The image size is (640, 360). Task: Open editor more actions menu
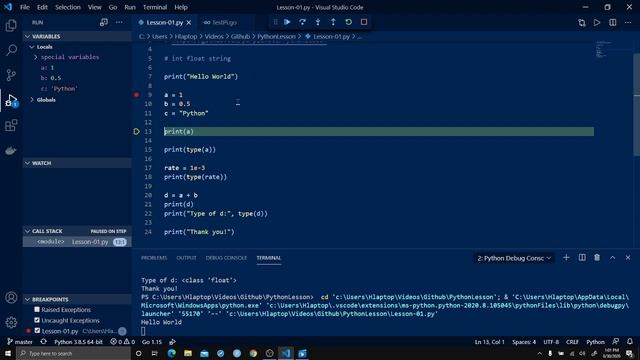pos(628,23)
